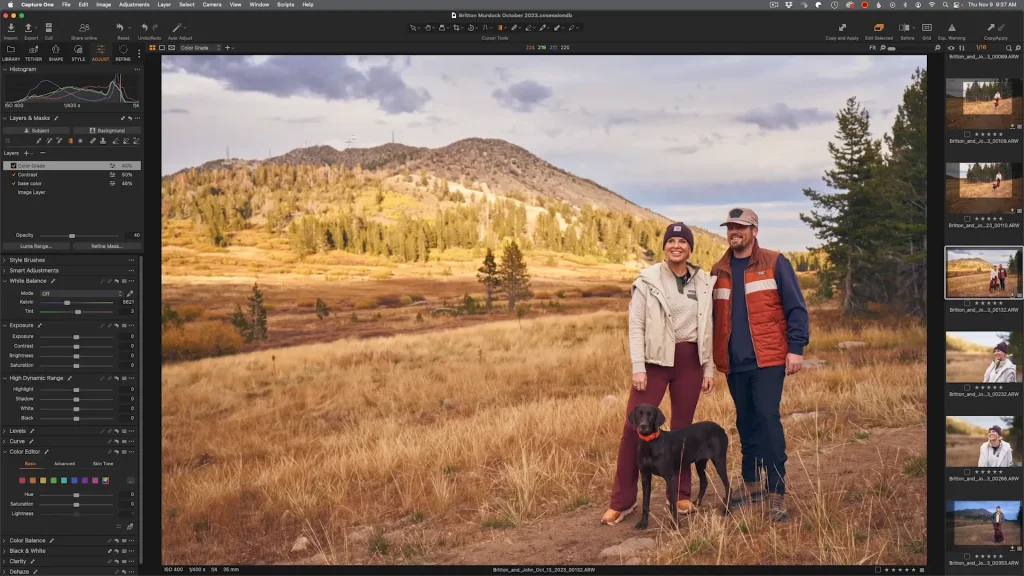1024x576 pixels.
Task: Open the Layer menu
Action: [164, 5]
